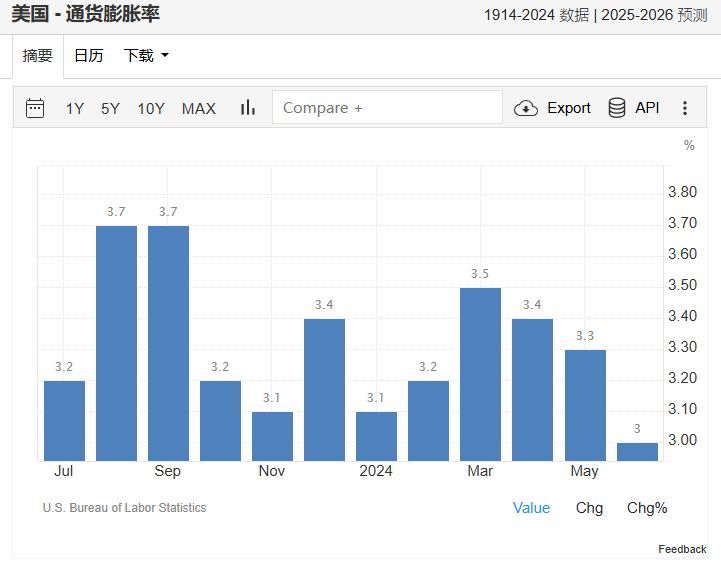
Task: Click the Export text label
Action: [x=569, y=108]
